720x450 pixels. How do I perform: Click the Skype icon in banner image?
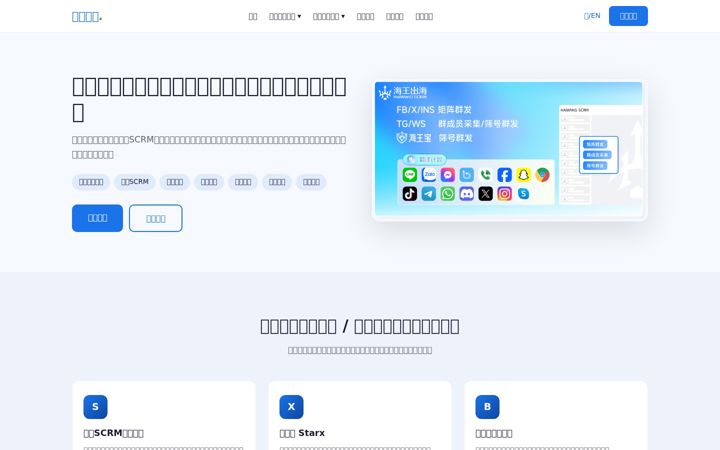(x=523, y=194)
